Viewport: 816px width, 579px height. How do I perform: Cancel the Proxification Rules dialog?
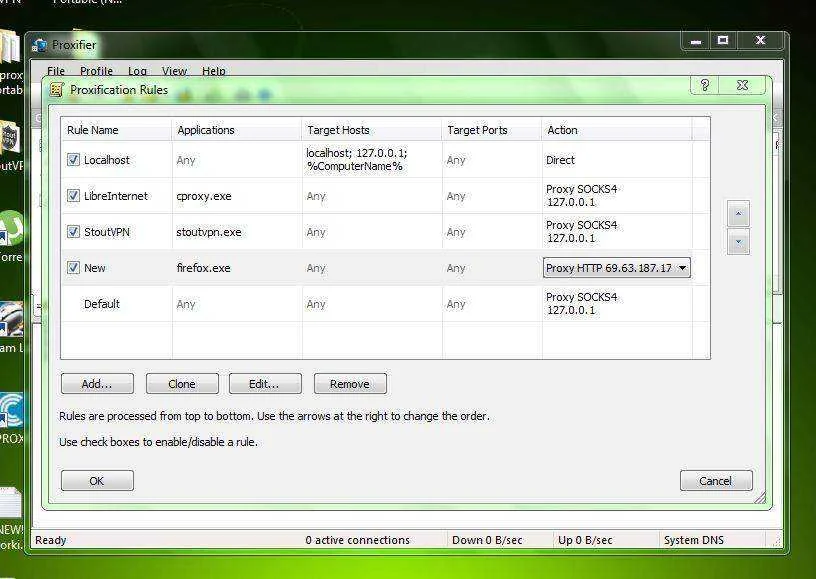716,481
